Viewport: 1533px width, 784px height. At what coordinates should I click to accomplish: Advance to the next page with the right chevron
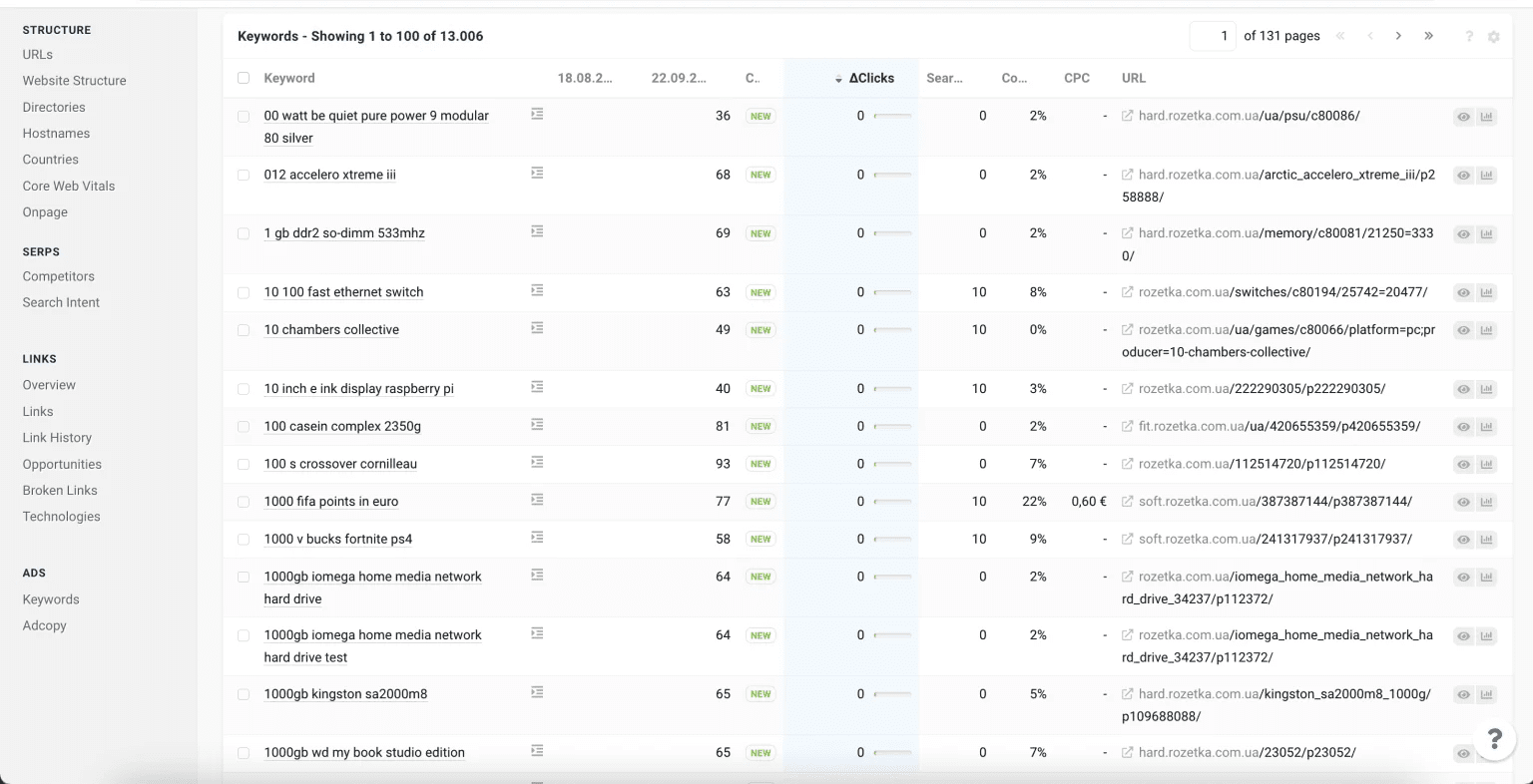1398,36
